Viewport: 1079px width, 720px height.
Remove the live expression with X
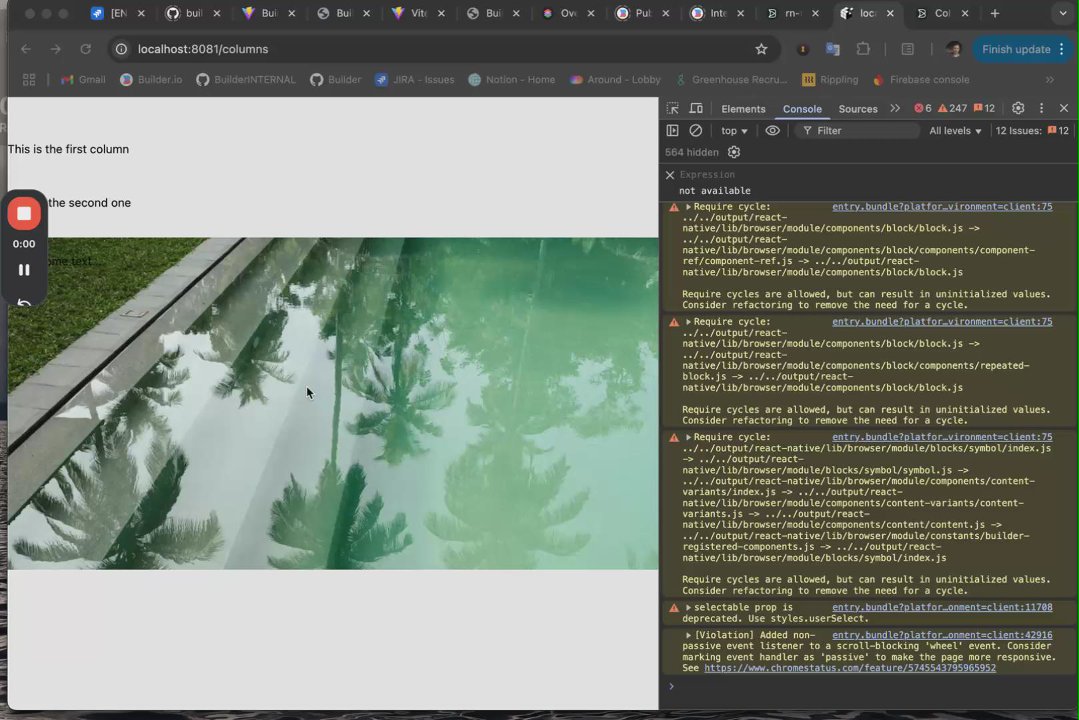click(x=670, y=175)
